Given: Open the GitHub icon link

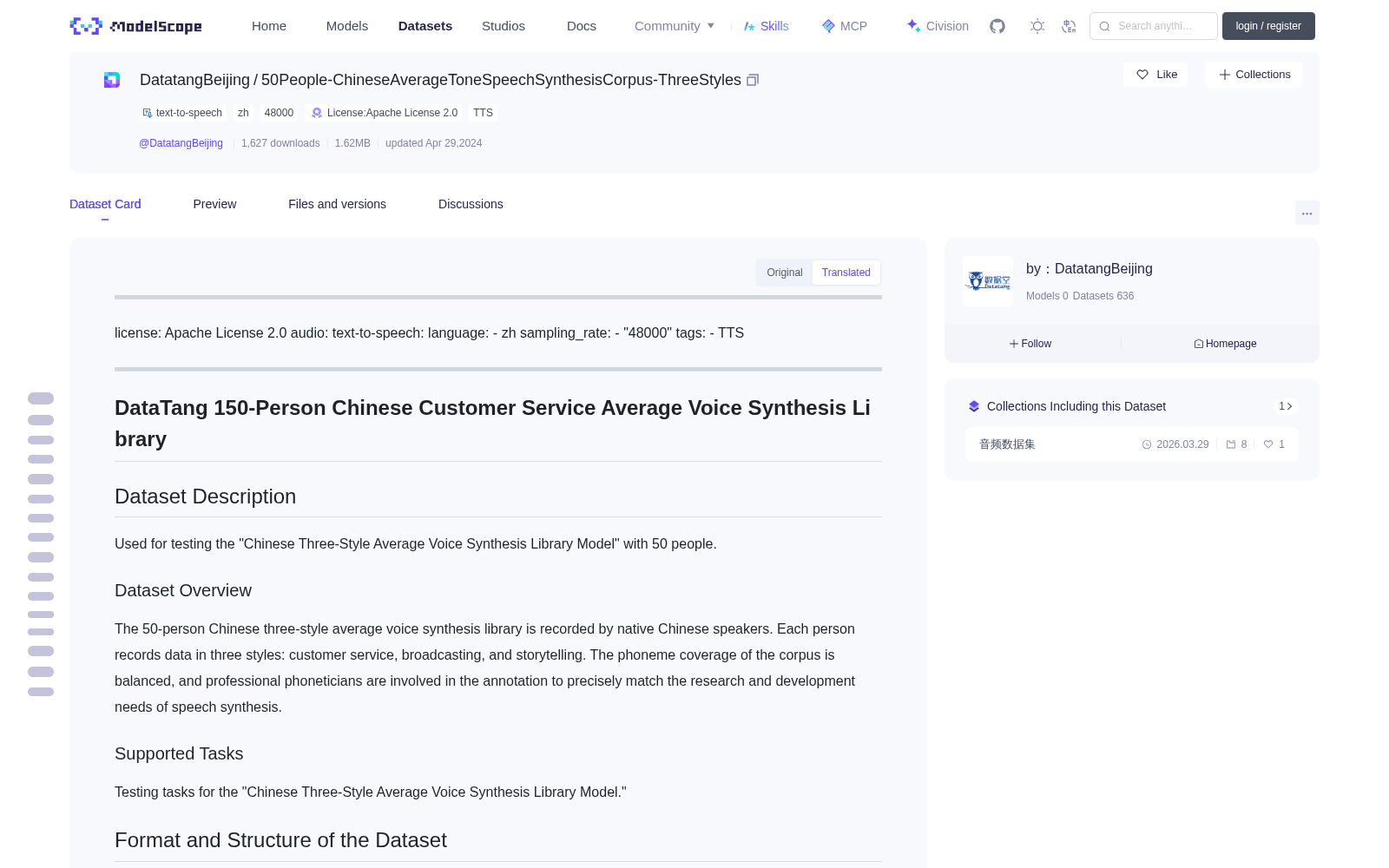Looking at the screenshot, I should pos(997,26).
